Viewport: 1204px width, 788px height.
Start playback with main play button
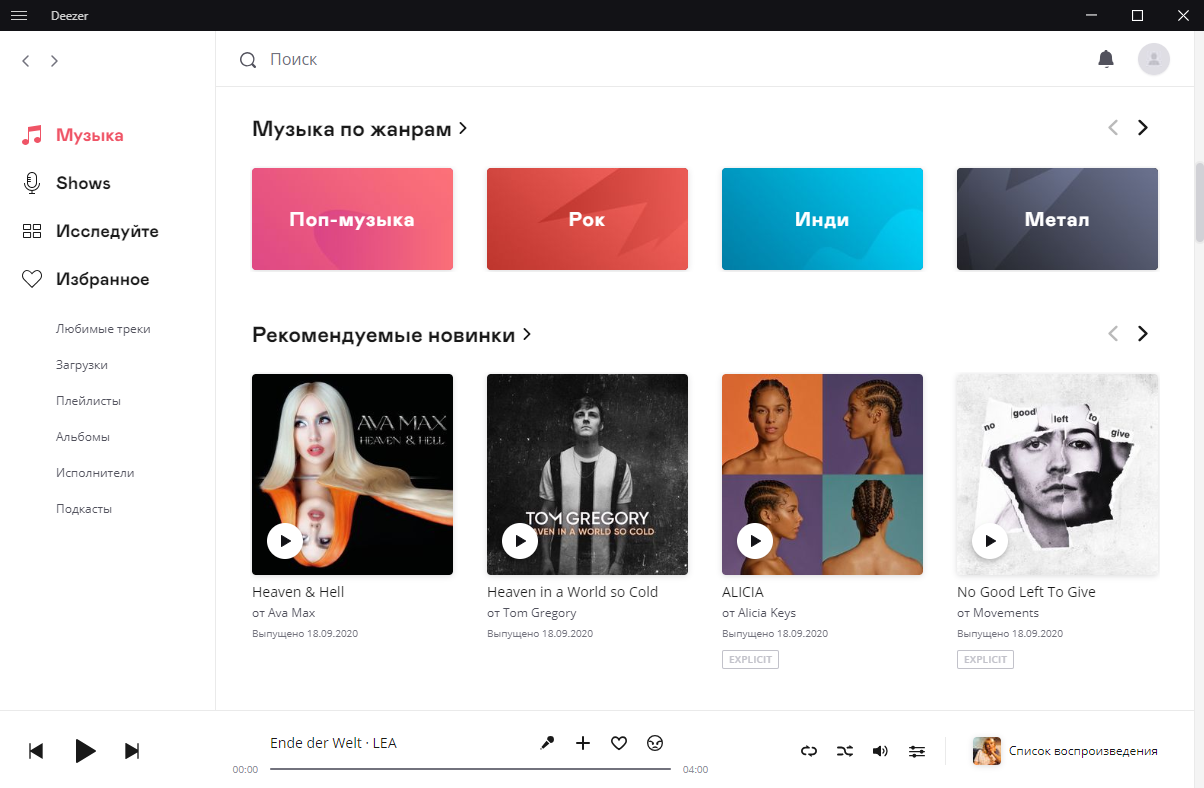[x=86, y=751]
